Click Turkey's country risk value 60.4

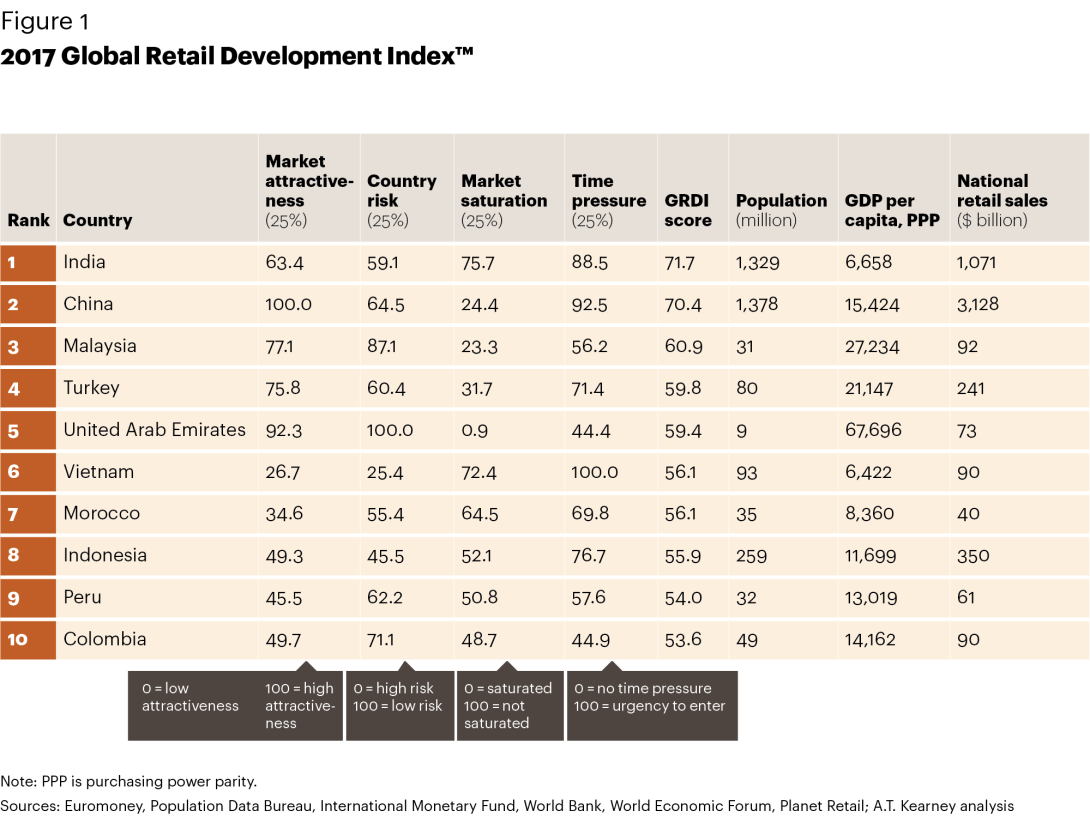pos(386,388)
